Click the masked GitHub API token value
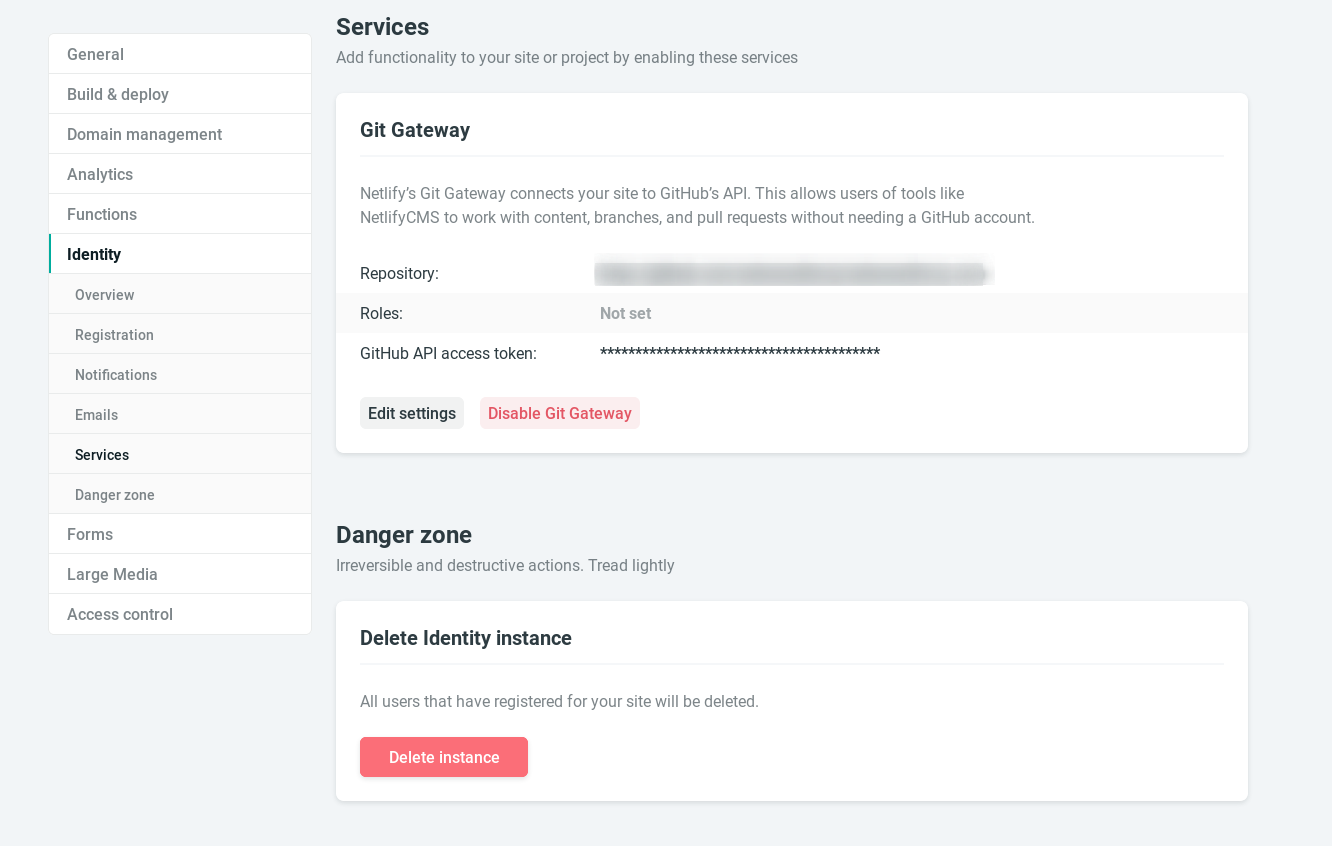 740,353
